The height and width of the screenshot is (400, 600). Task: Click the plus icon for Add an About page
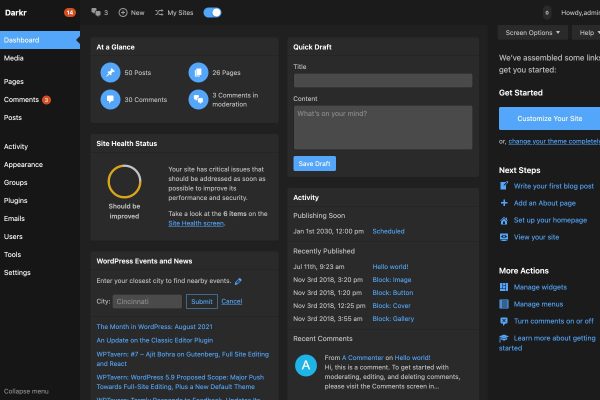504,203
